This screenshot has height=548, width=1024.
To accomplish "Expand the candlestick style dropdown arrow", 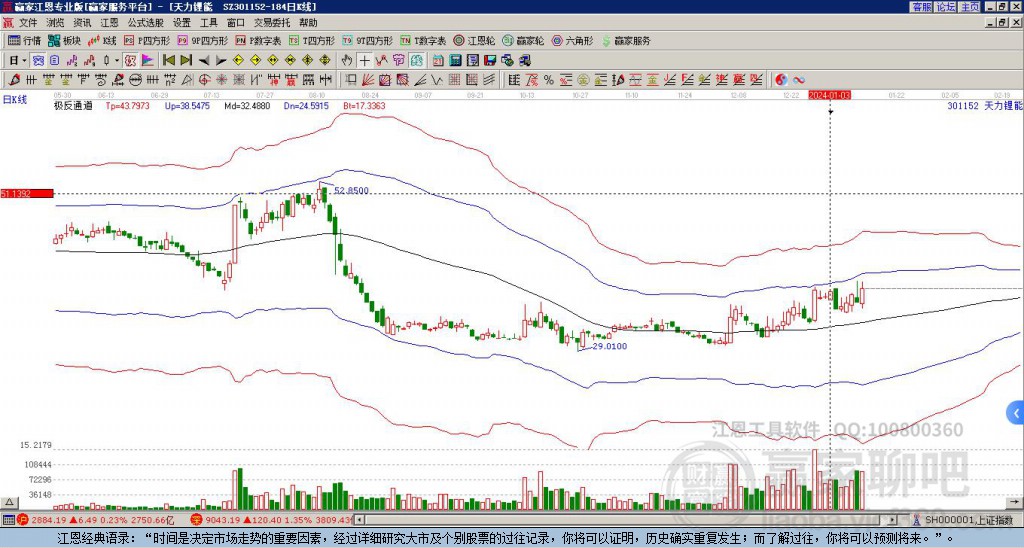I will [117, 60].
